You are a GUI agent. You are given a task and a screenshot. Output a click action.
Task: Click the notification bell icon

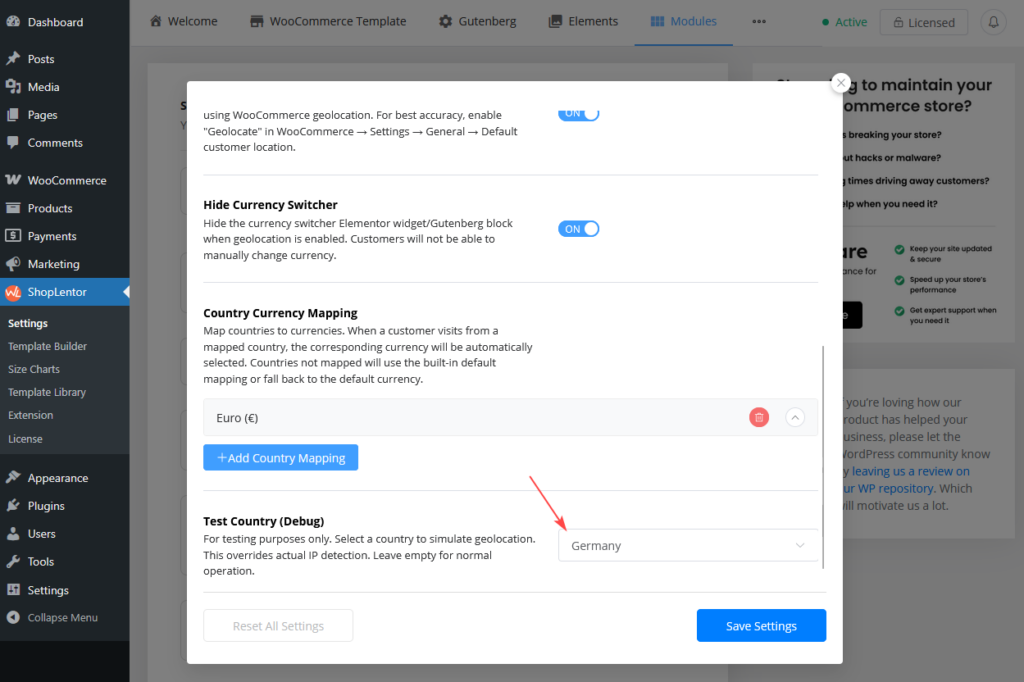point(993,22)
